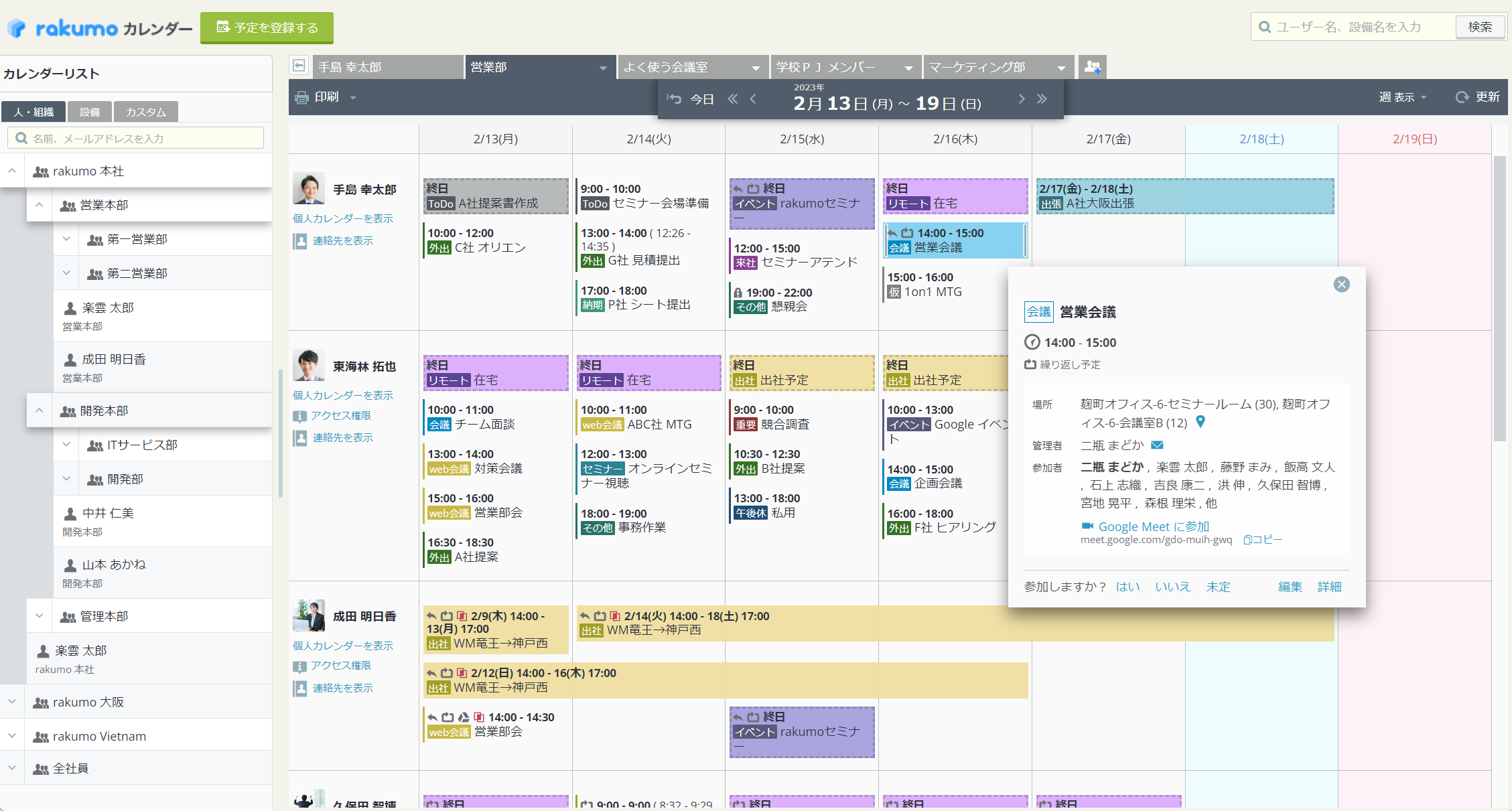Click the 今日 return arrow icon

pyautogui.click(x=674, y=99)
